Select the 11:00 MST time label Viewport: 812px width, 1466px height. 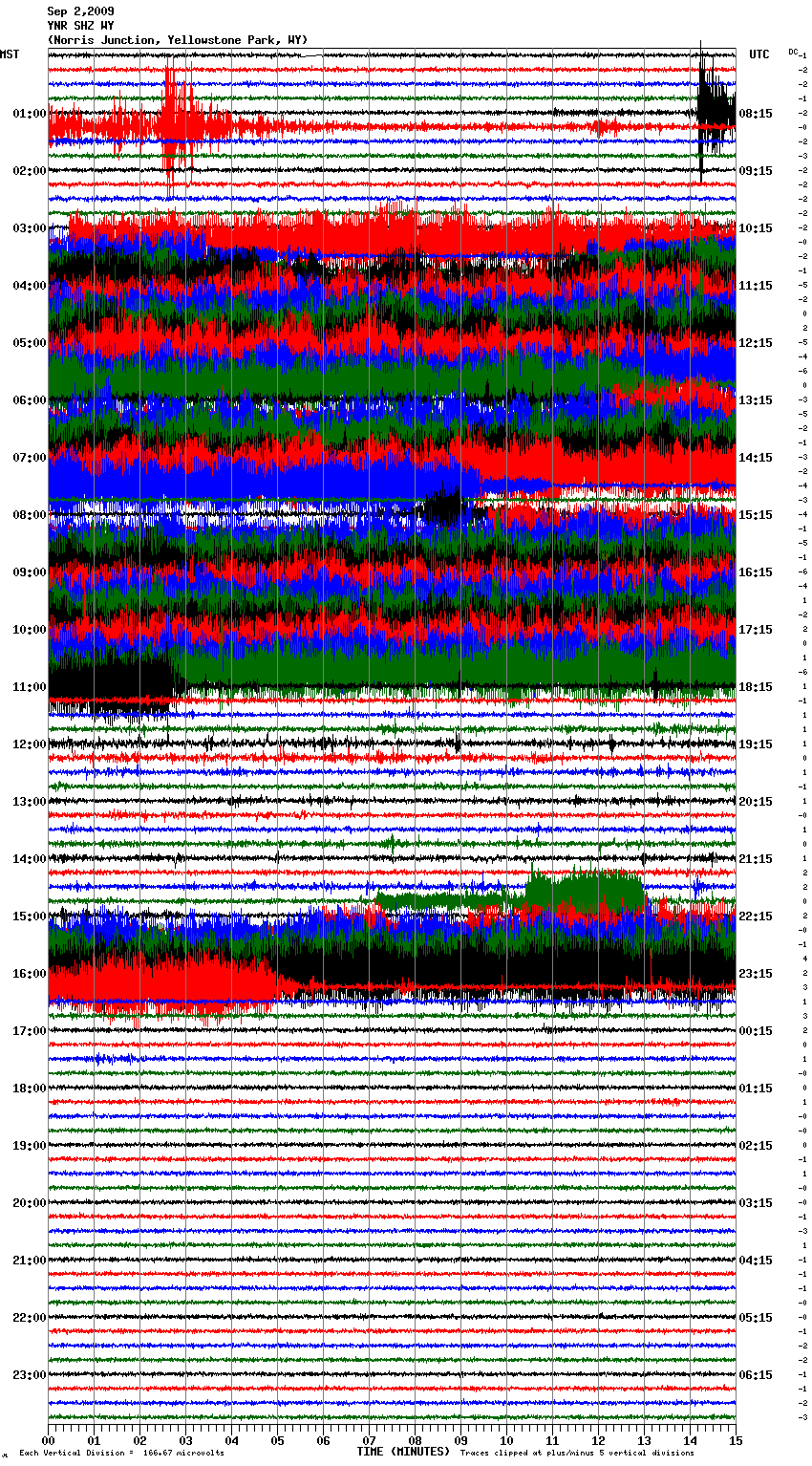pyautogui.click(x=30, y=687)
